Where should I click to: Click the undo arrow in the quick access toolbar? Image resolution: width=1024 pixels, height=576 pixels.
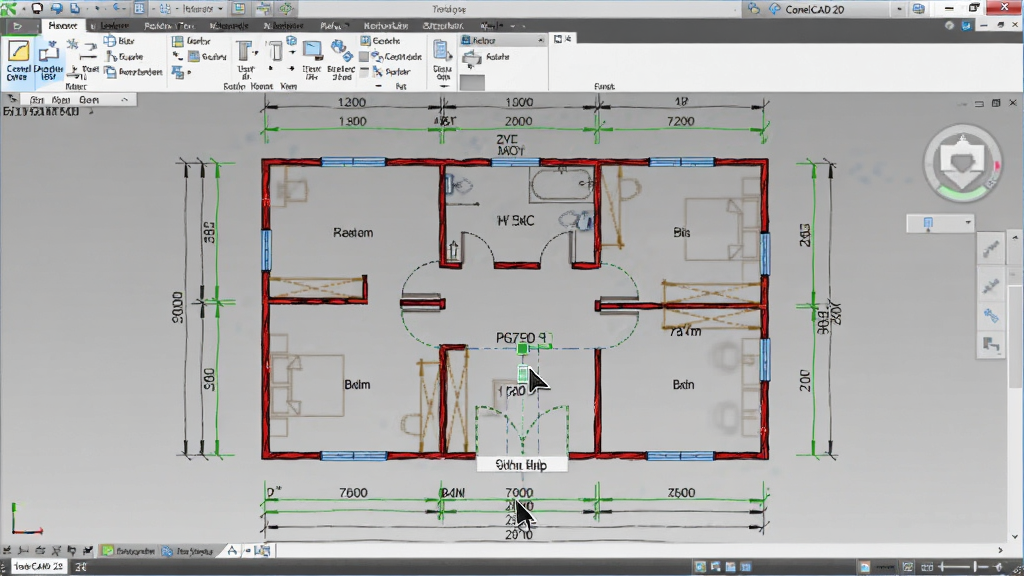point(118,8)
